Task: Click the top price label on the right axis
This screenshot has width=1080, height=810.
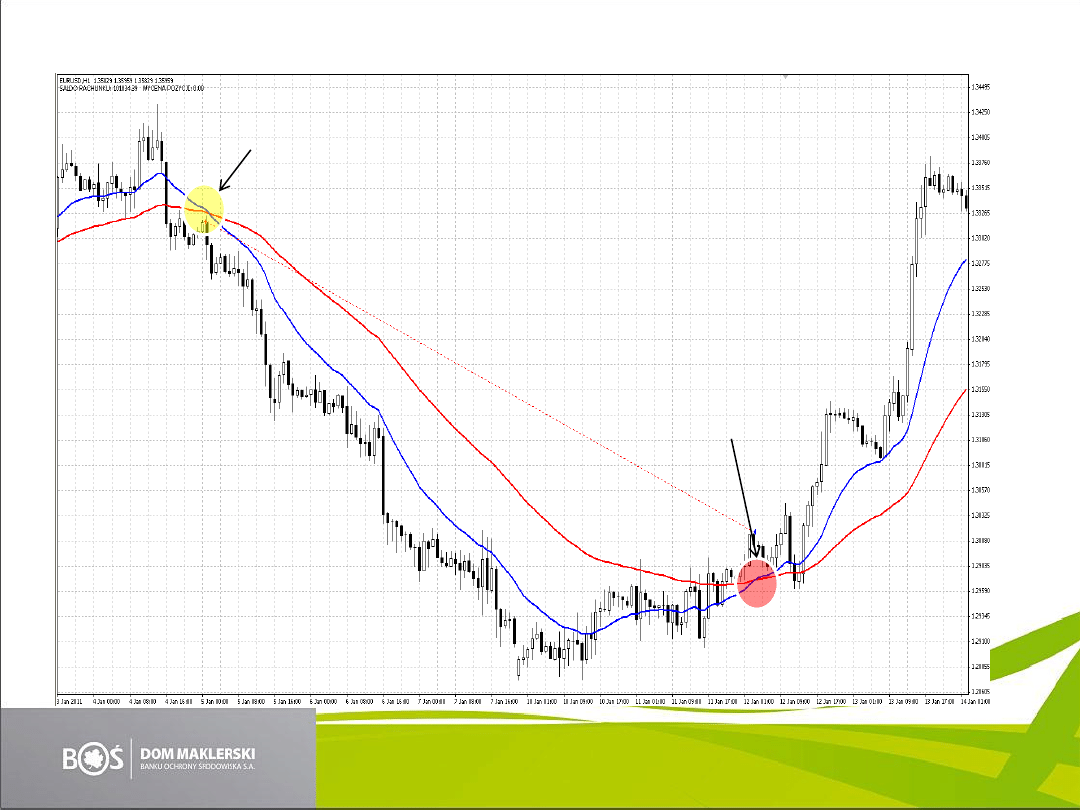Action: pyautogui.click(x=980, y=87)
